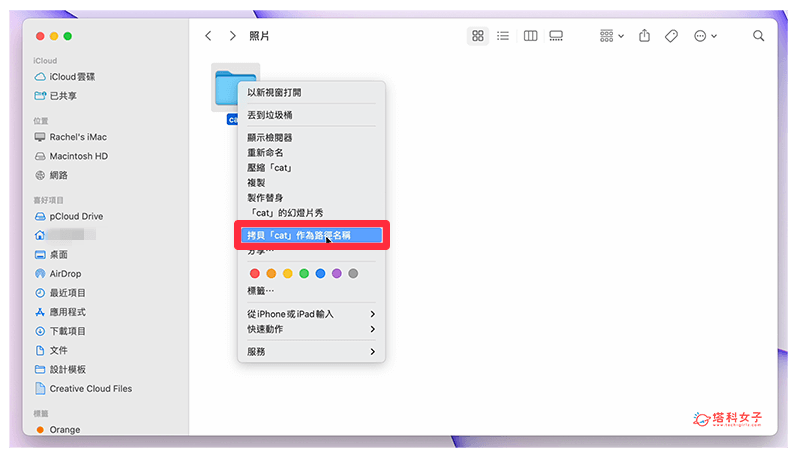Viewport: 800px width, 460px height.
Task: Go forward with the right chevron
Action: coord(232,36)
